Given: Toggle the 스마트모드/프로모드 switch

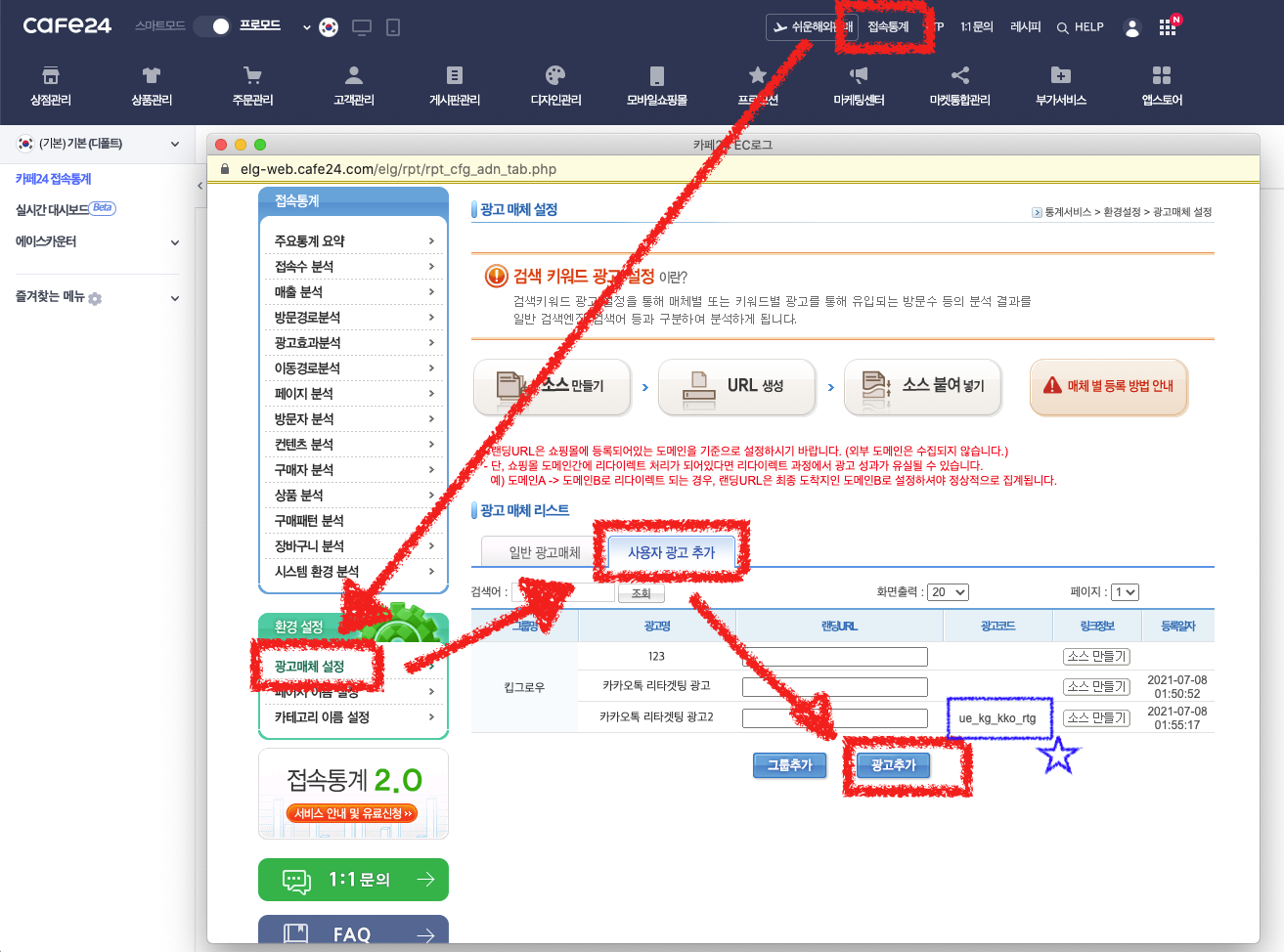Looking at the screenshot, I should (211, 26).
